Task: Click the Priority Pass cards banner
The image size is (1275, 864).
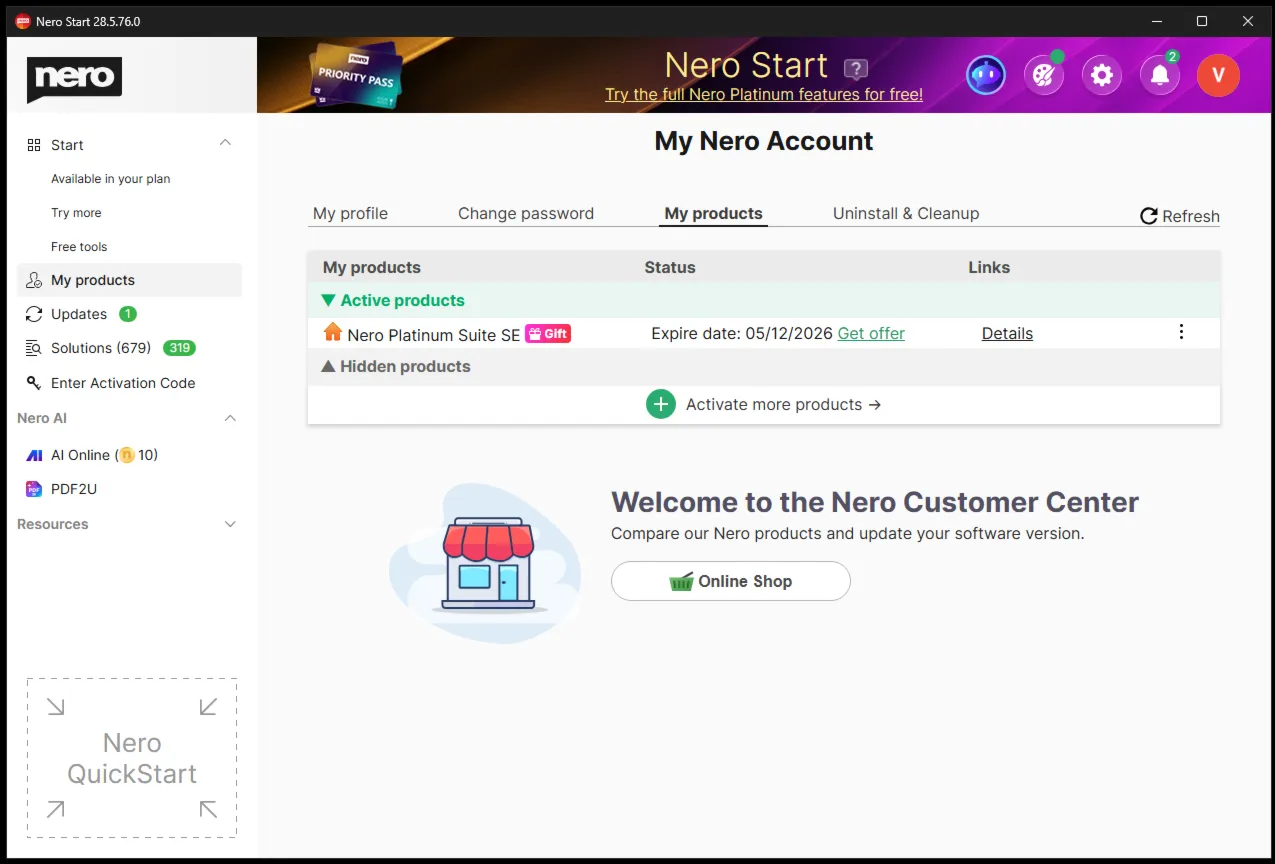Action: coord(356,77)
